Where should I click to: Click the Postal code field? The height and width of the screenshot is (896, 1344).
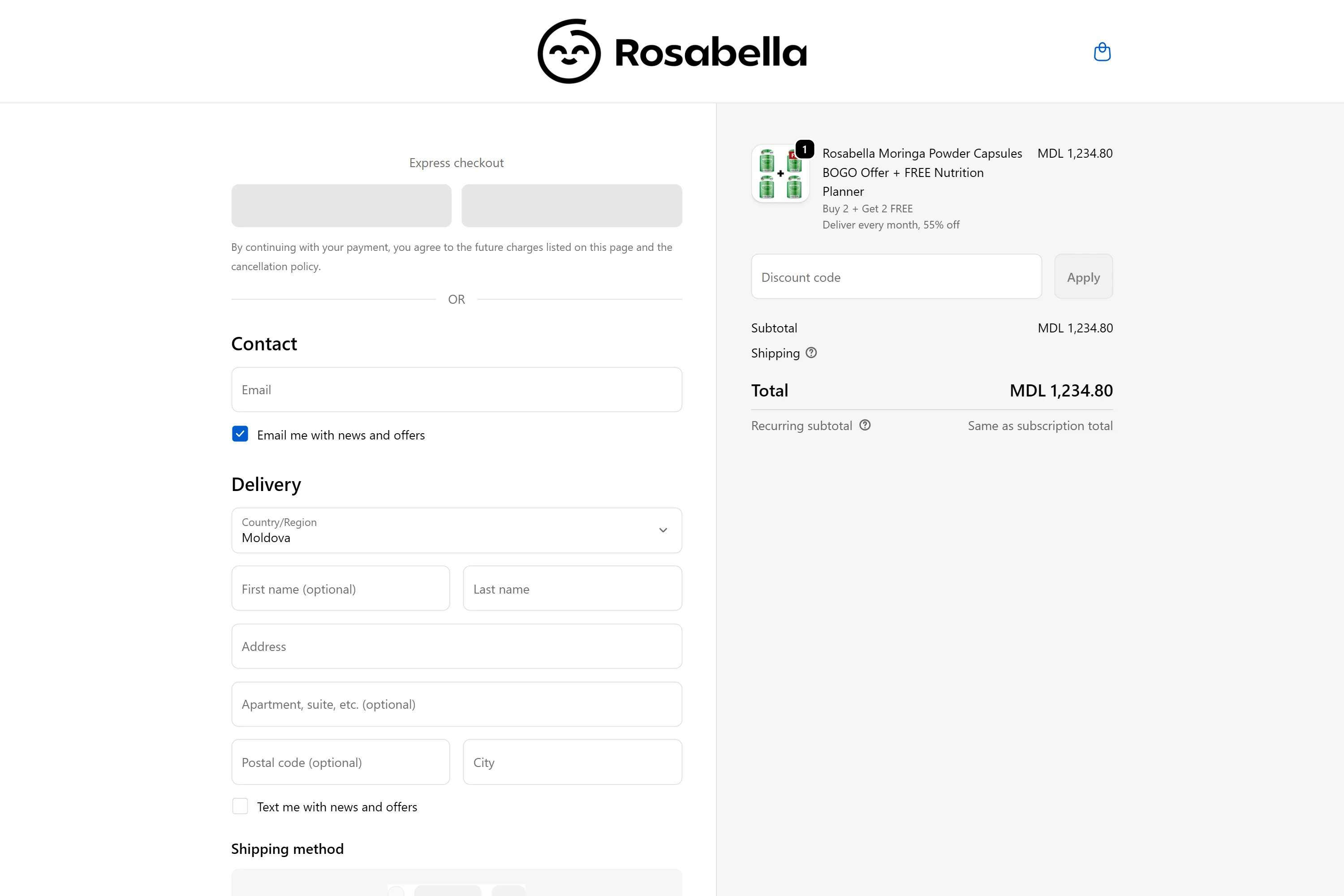click(340, 762)
